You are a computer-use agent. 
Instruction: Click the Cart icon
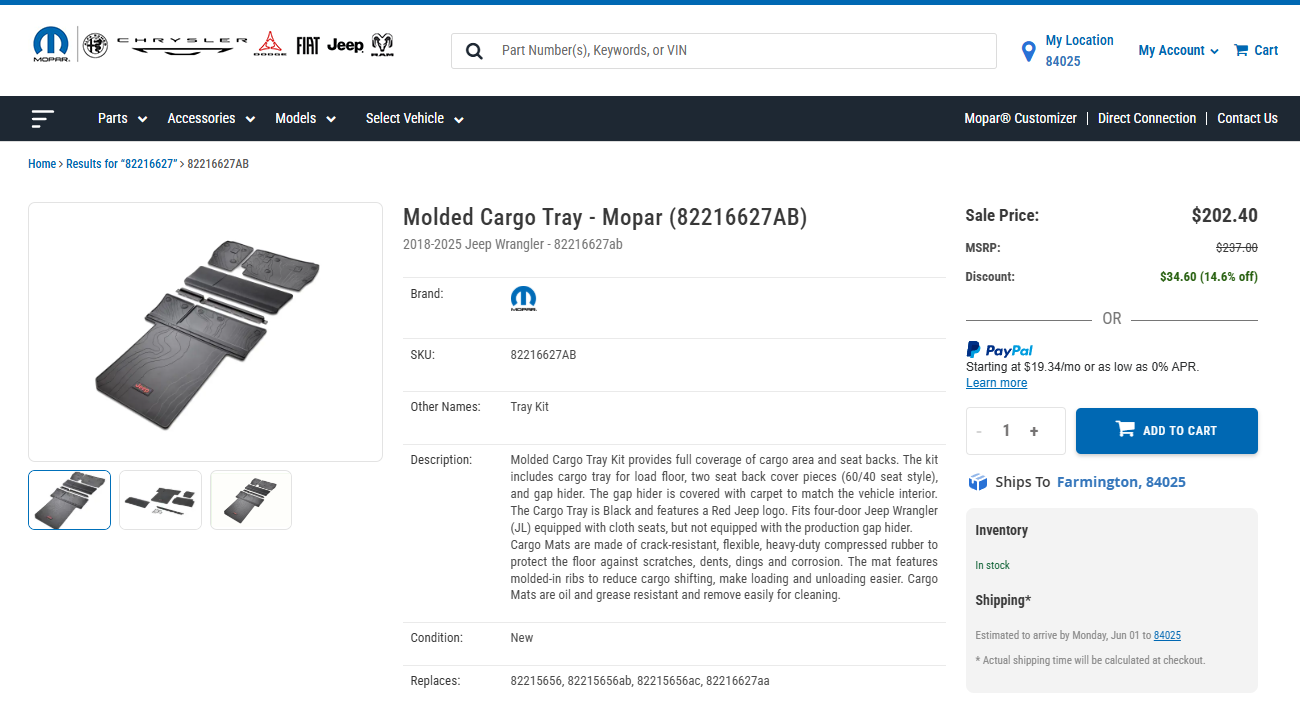click(x=1241, y=50)
